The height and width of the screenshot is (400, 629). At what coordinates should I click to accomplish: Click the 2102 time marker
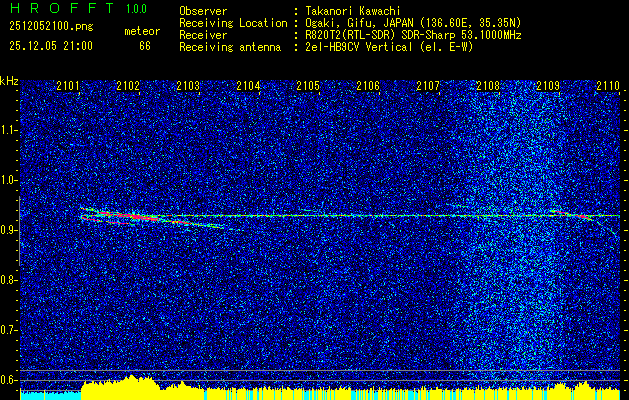tap(128, 85)
